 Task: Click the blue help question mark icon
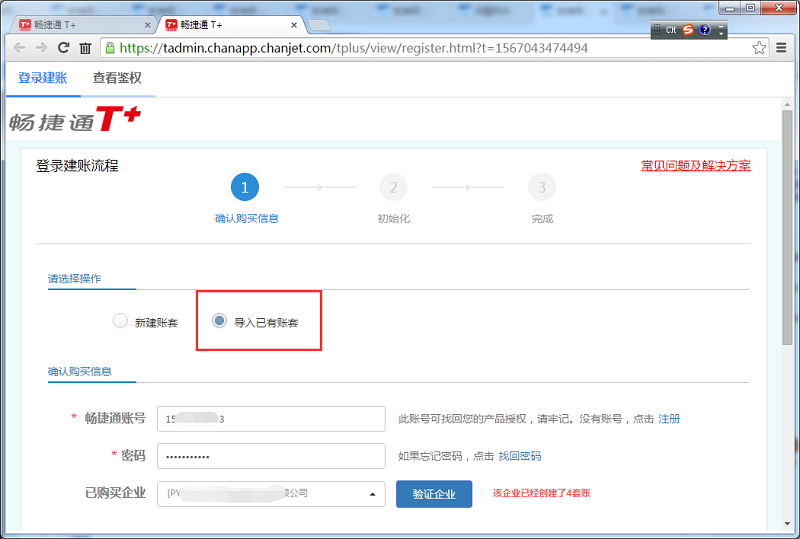click(705, 30)
